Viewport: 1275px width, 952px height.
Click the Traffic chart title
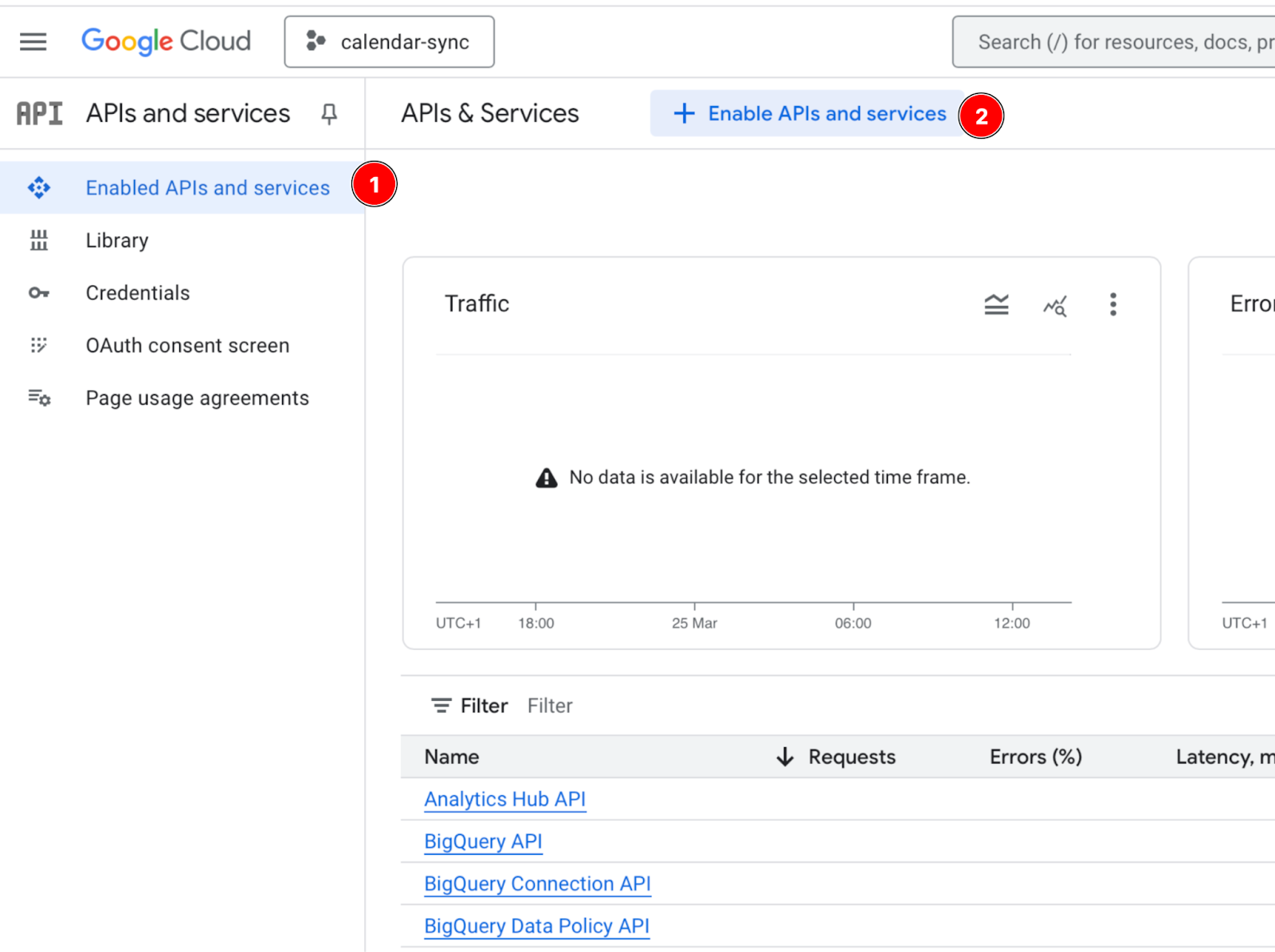[477, 304]
